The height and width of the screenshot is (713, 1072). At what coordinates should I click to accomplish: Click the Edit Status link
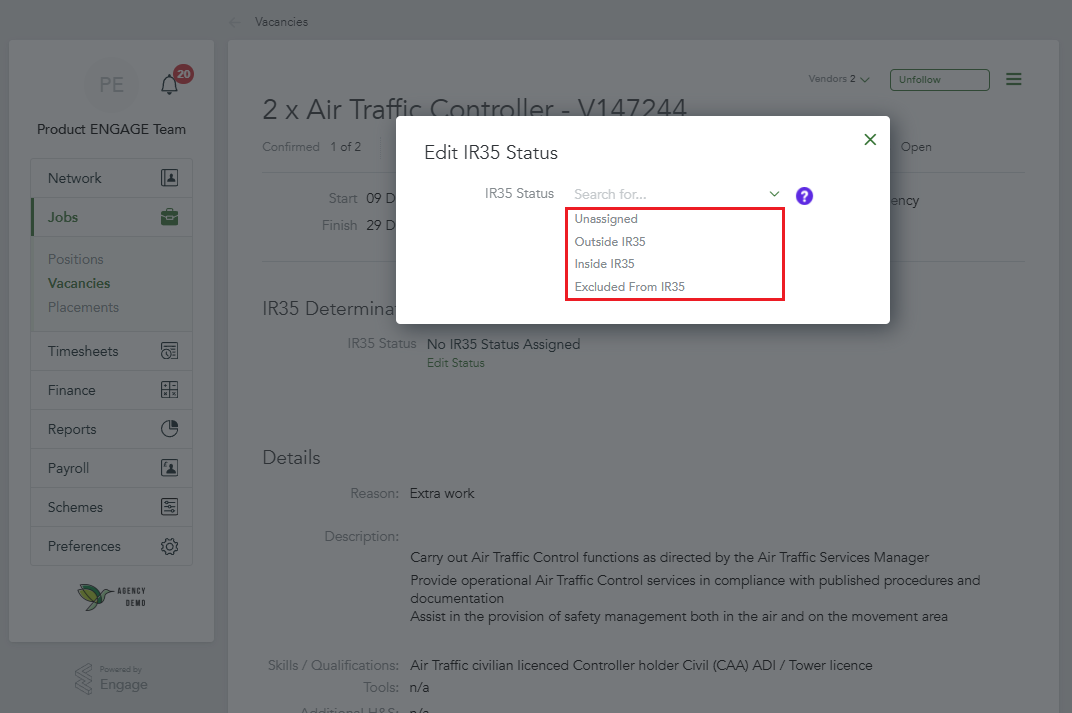click(x=456, y=363)
